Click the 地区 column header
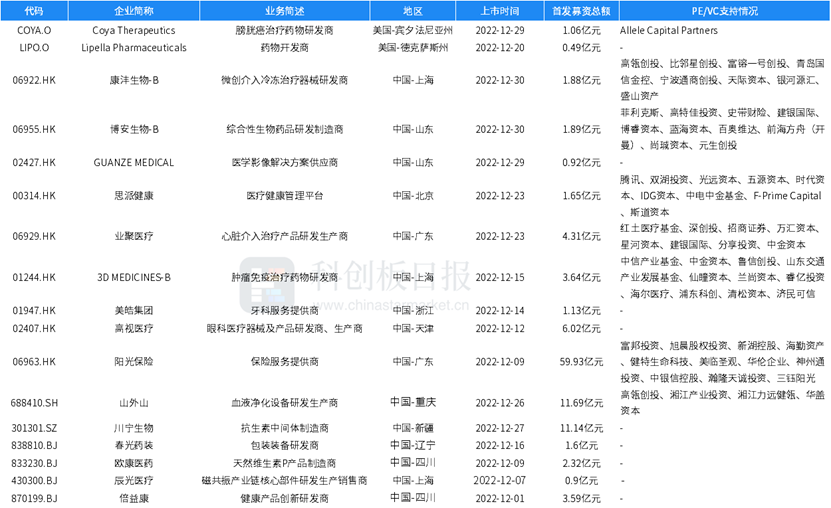 pos(413,11)
